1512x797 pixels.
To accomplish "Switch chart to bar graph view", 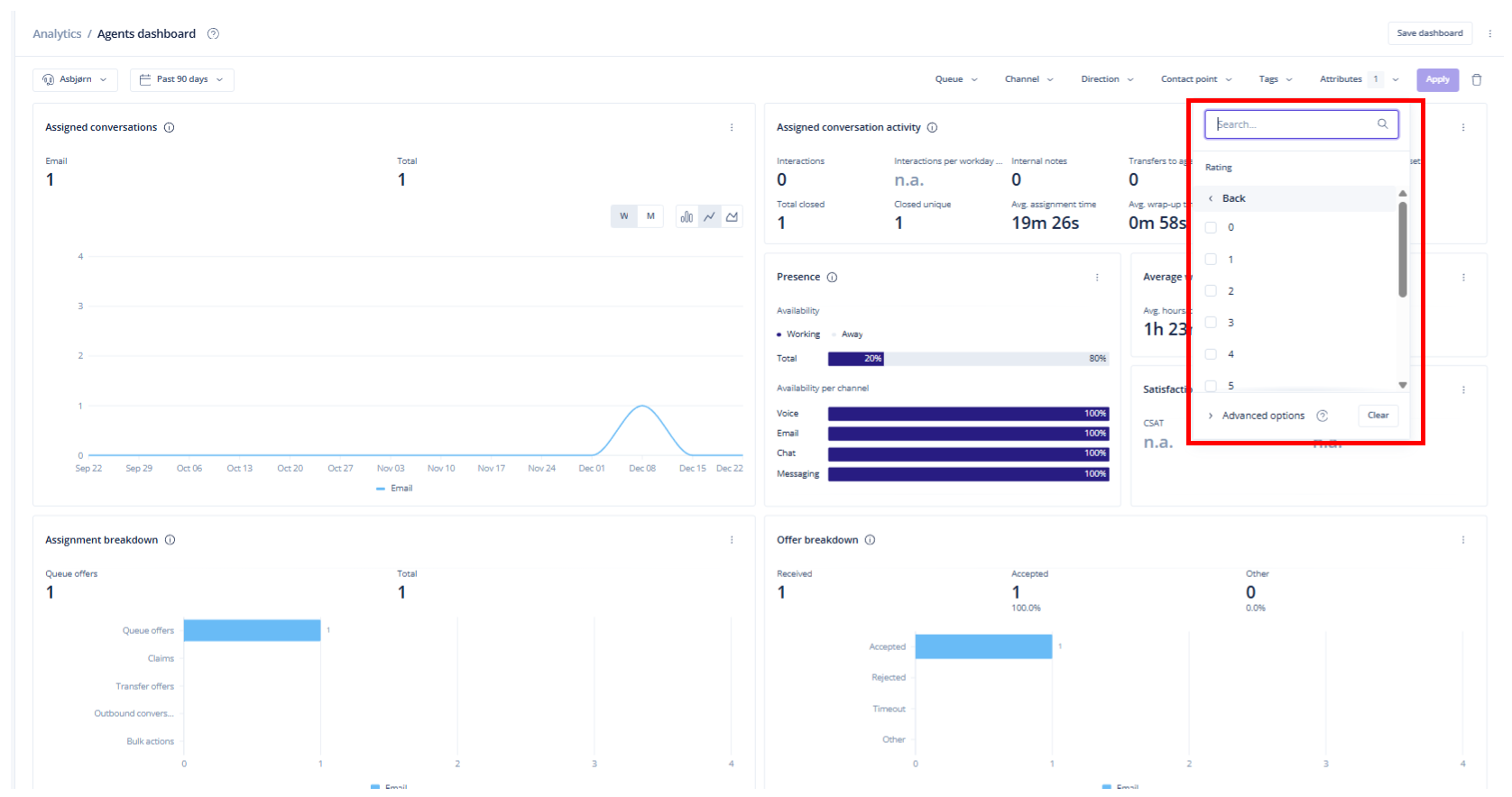I will pos(687,216).
